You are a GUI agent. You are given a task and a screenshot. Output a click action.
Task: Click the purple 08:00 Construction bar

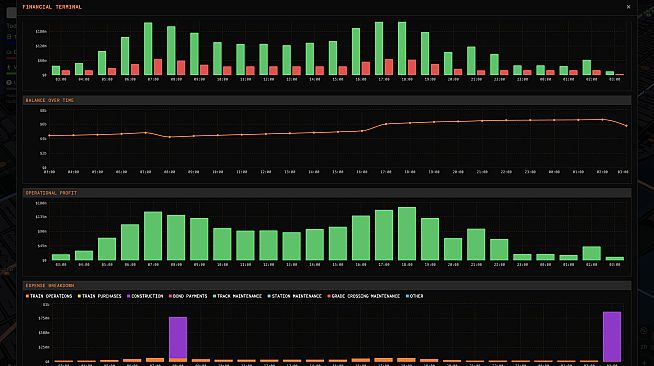tap(178, 338)
